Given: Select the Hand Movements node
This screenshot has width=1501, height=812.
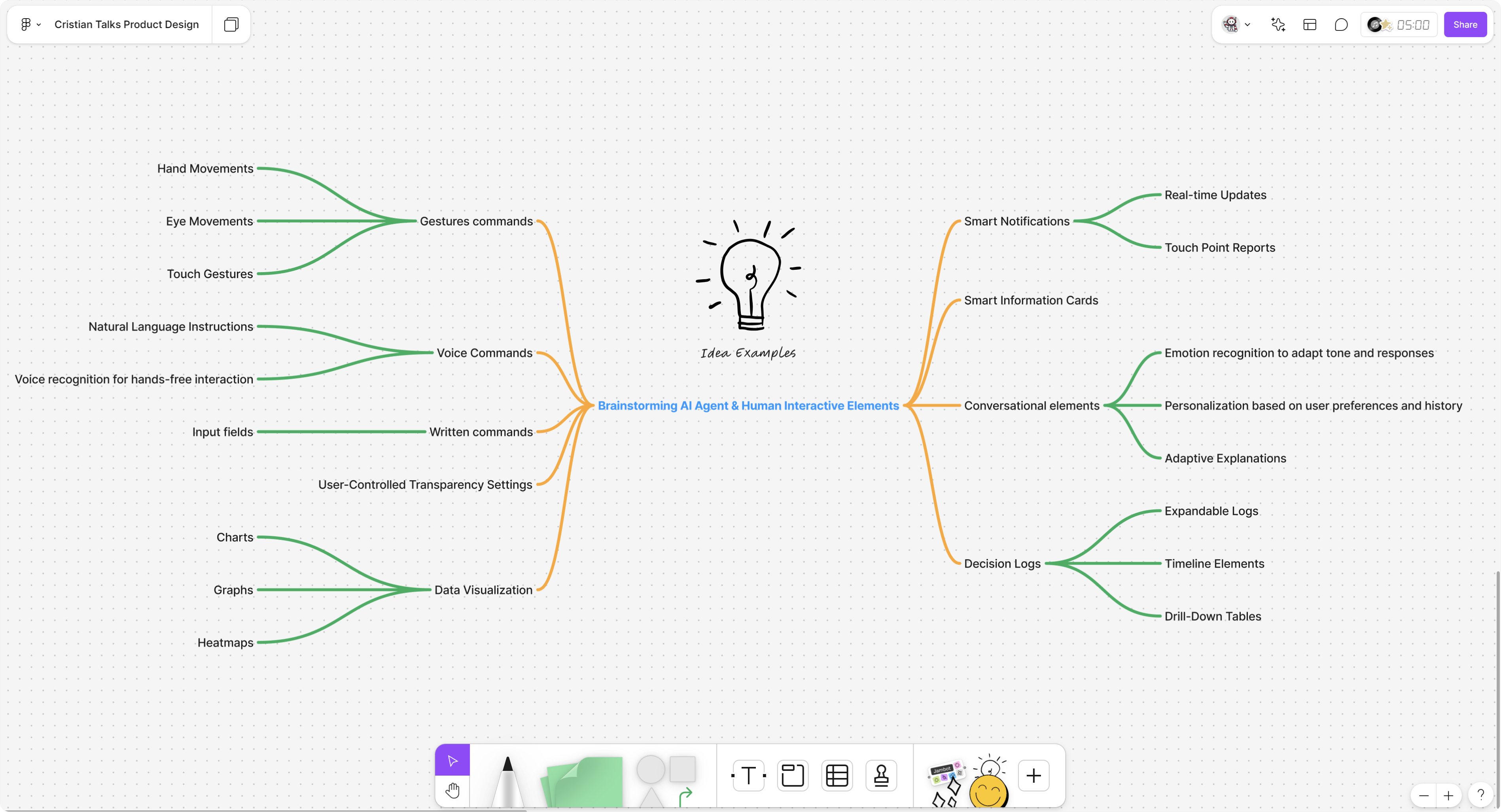Looking at the screenshot, I should 205,168.
